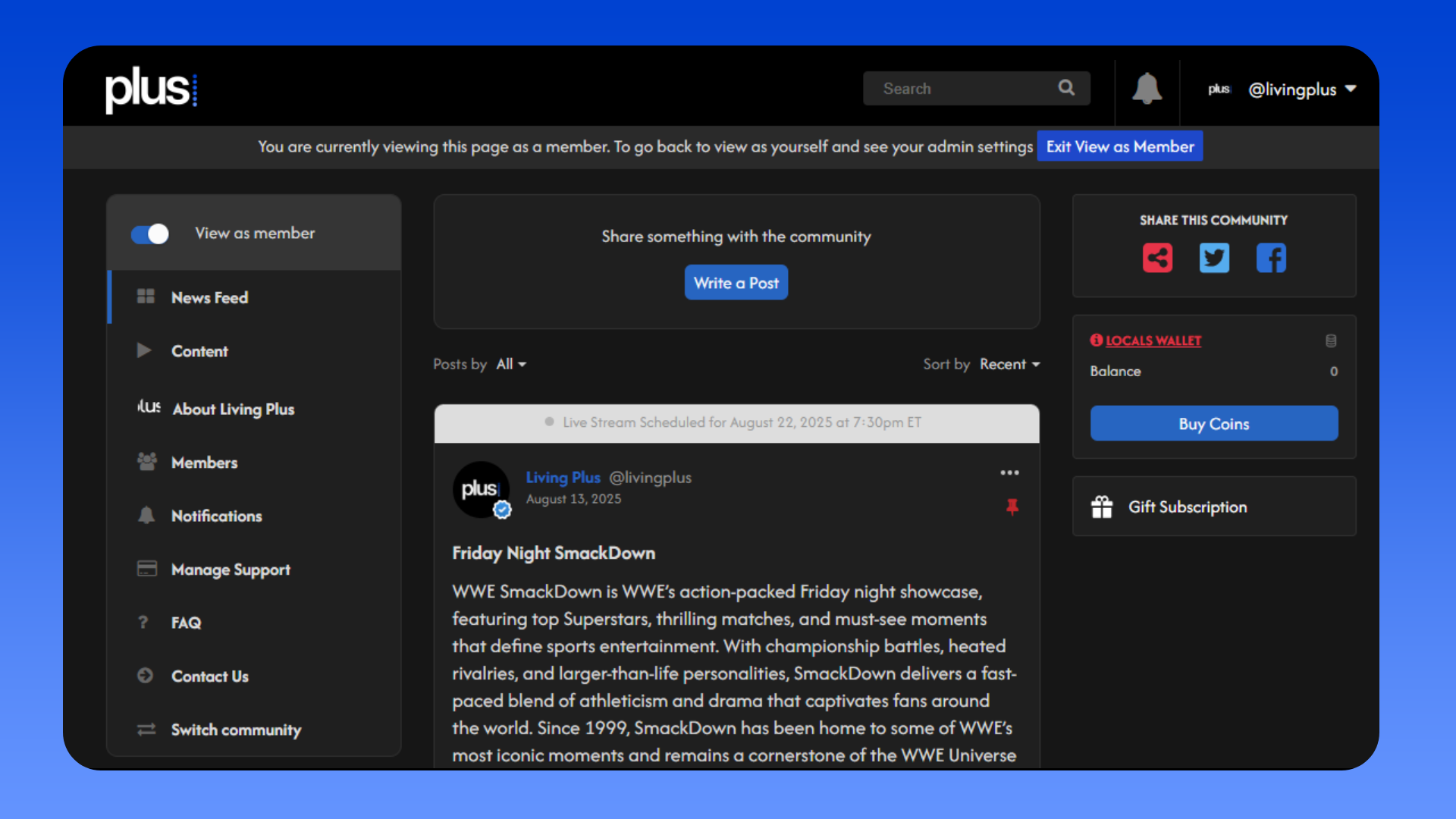Click the red share community icon
This screenshot has height=819, width=1456.
coord(1157,258)
